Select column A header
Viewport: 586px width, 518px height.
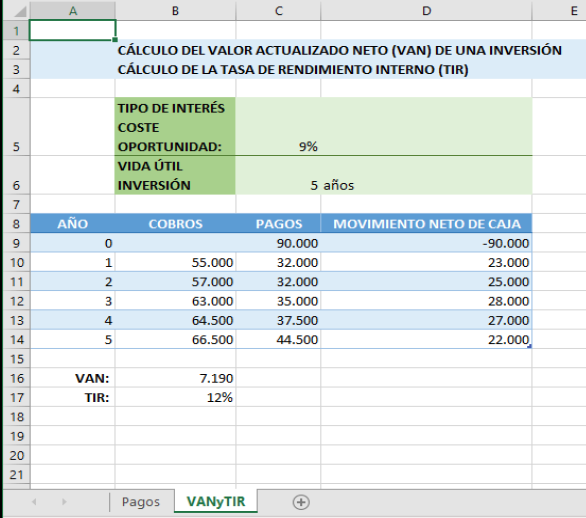coord(73,10)
